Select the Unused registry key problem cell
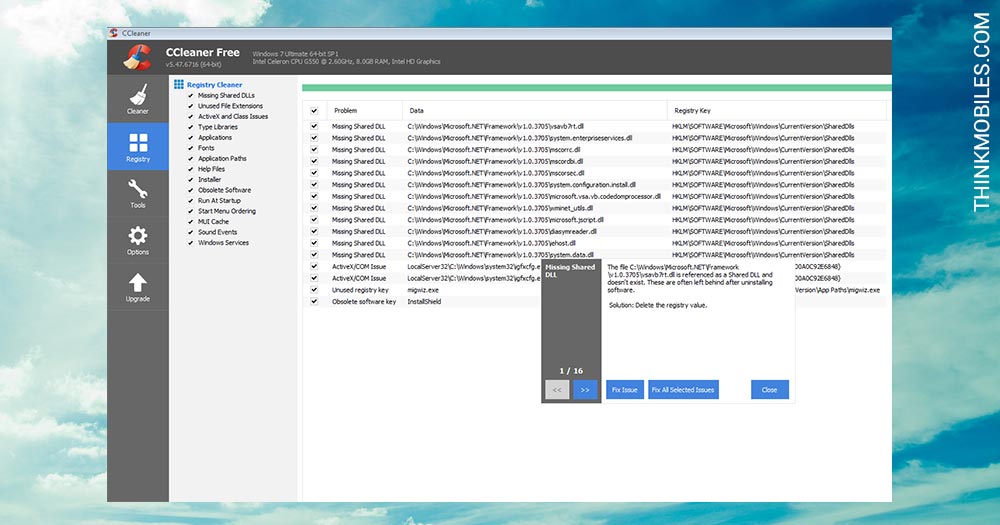Screen dimensions: 1000x525 coord(360,290)
